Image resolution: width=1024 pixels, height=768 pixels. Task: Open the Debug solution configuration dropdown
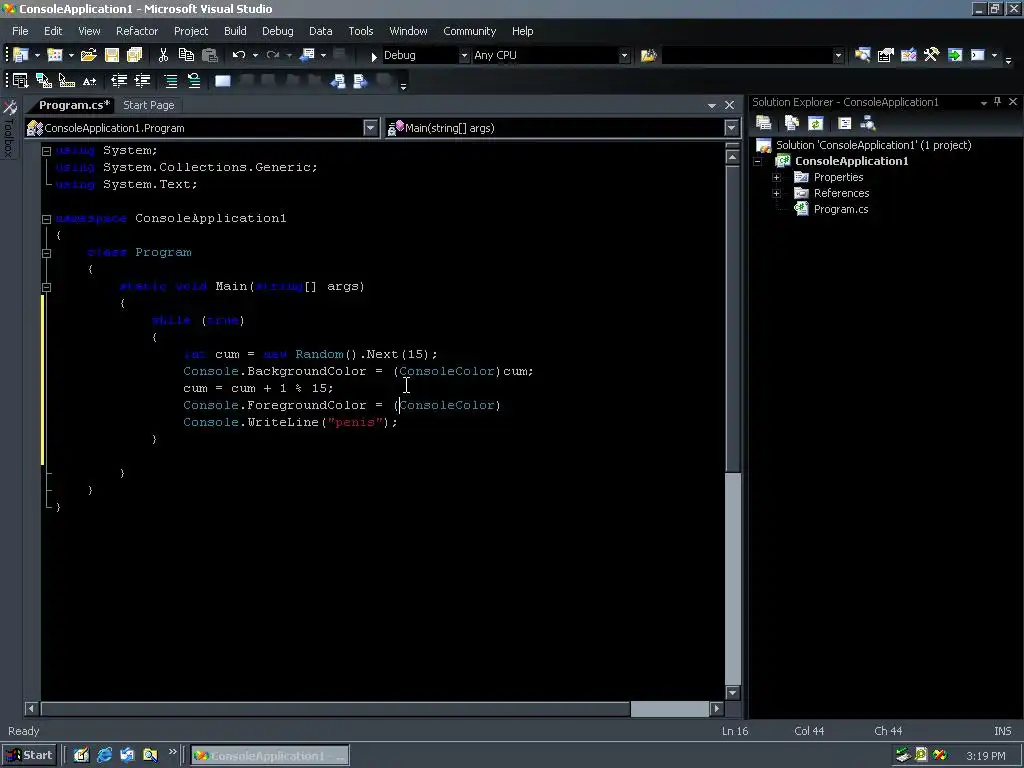coord(464,56)
